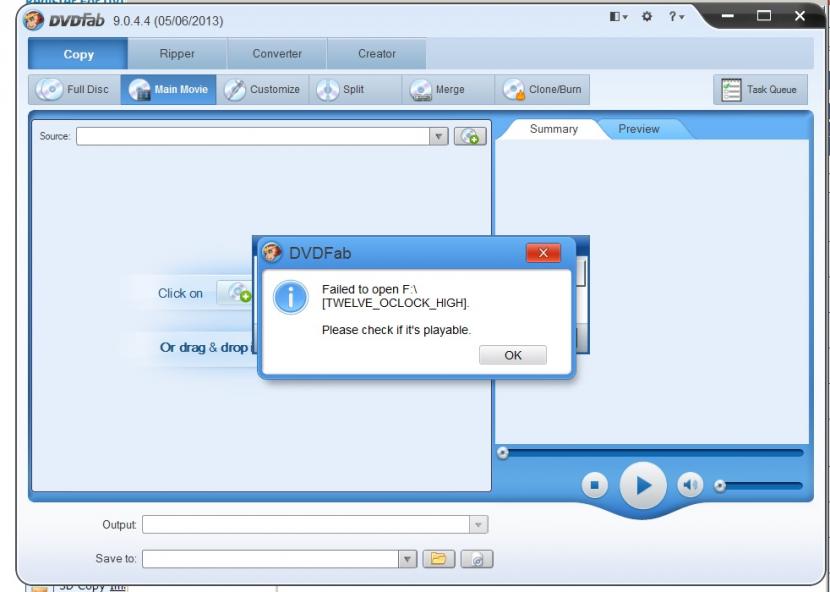
Task: Expand the Save to dropdown arrow
Action: [x=407, y=559]
